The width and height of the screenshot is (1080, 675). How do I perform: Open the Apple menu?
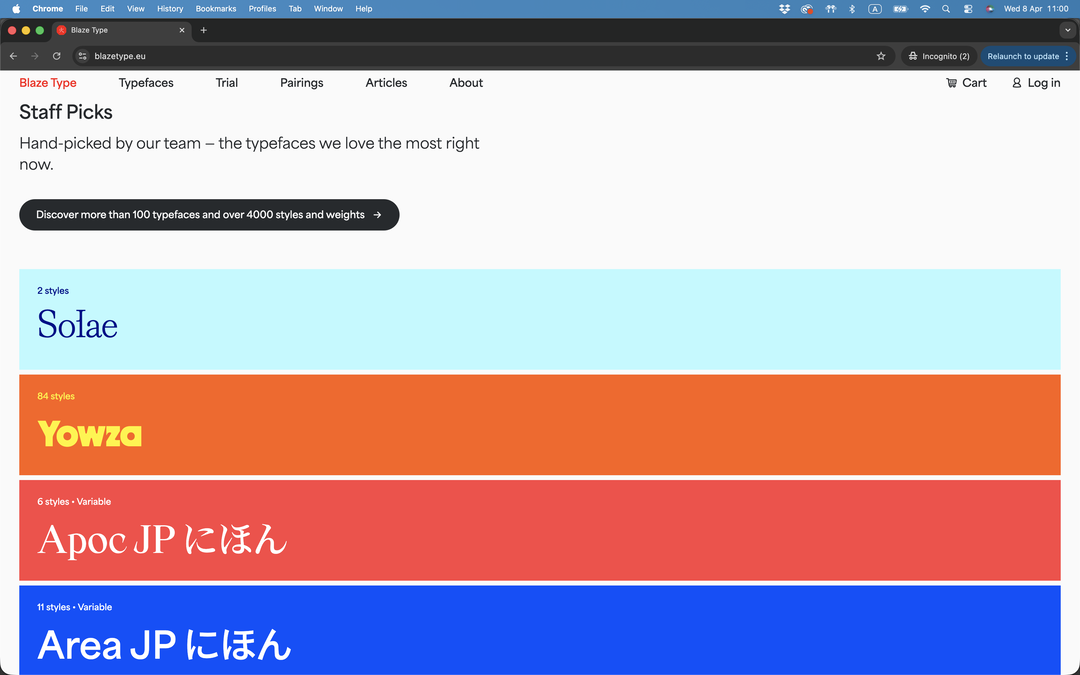(x=17, y=9)
